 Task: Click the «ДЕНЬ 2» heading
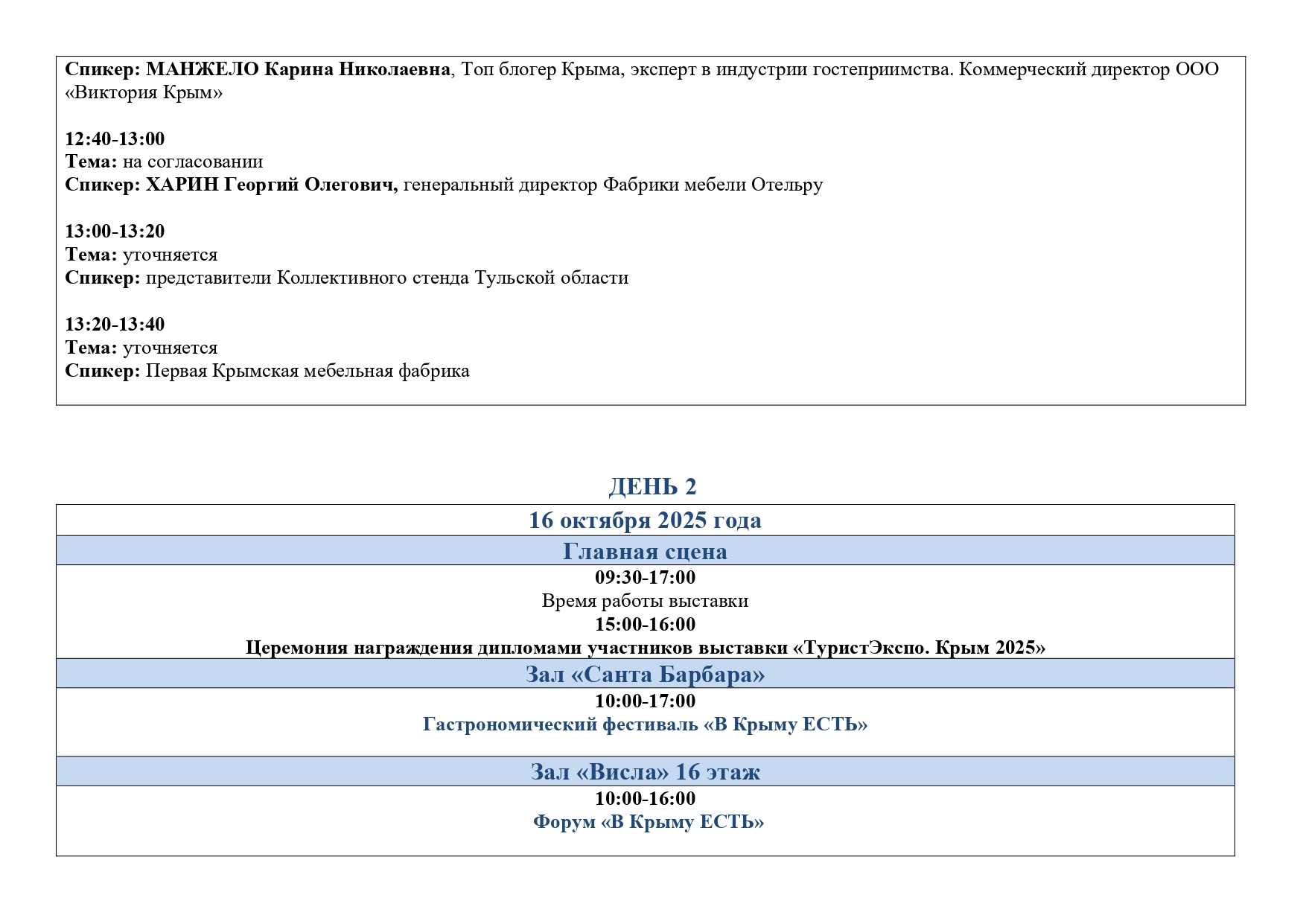652,486
